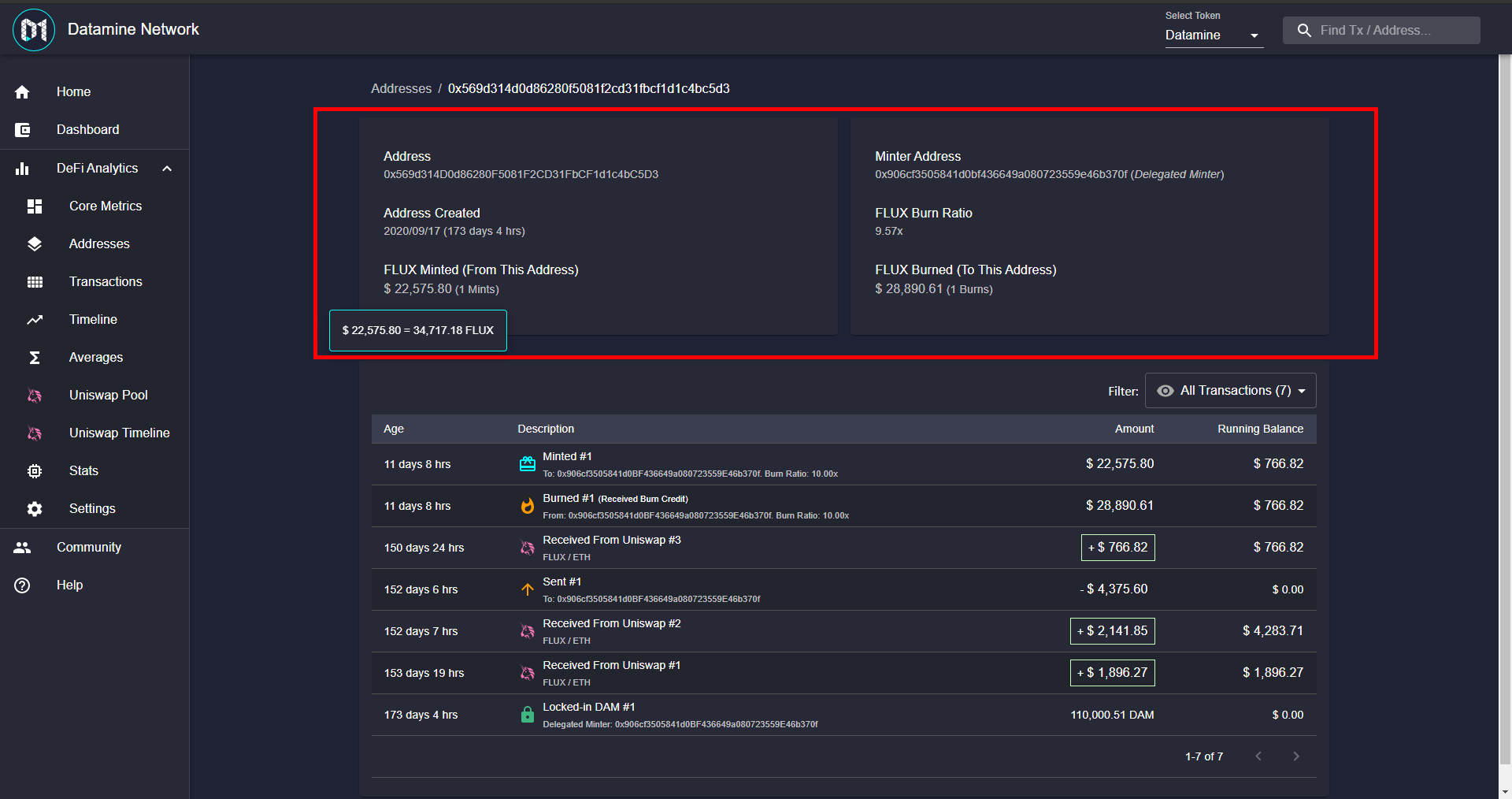Open the Select Token Datamine dropdown

(x=1214, y=35)
